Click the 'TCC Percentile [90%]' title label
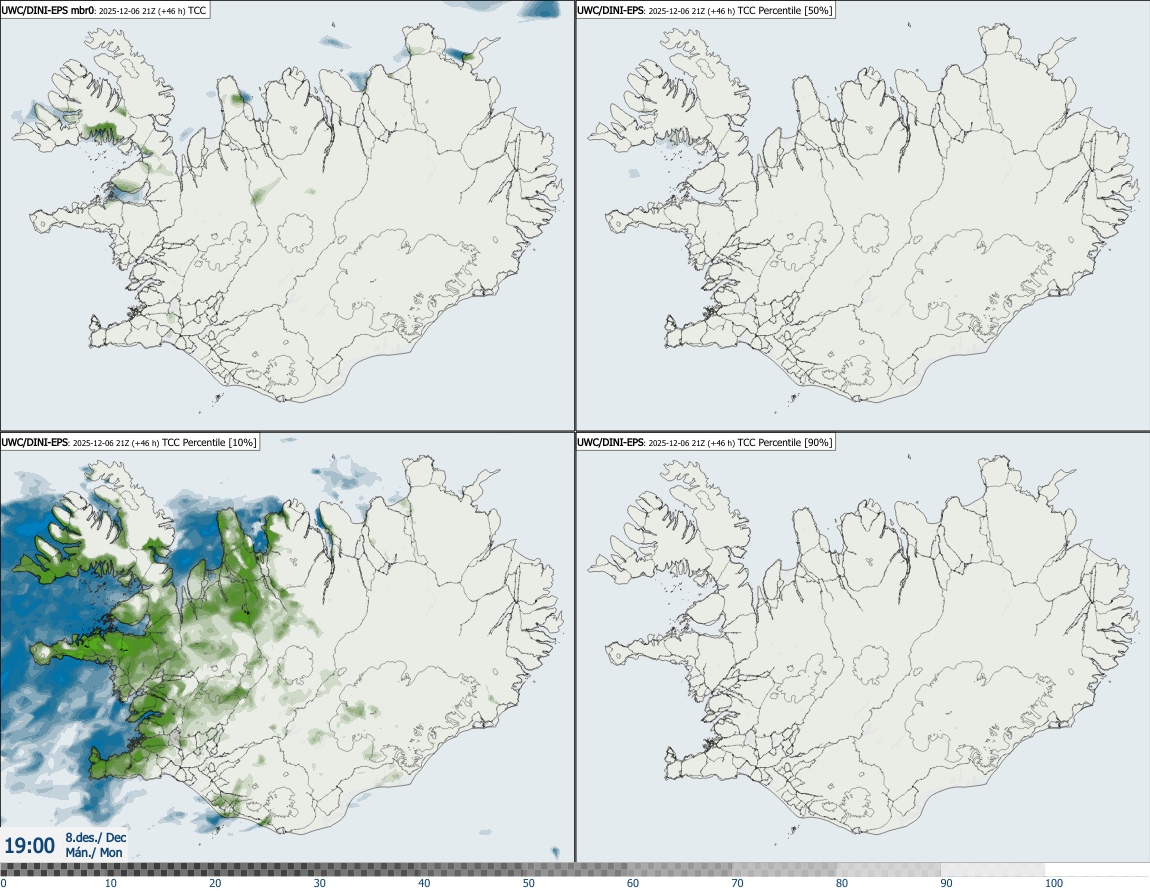Screen dimensions: 1150x891 [706, 442]
